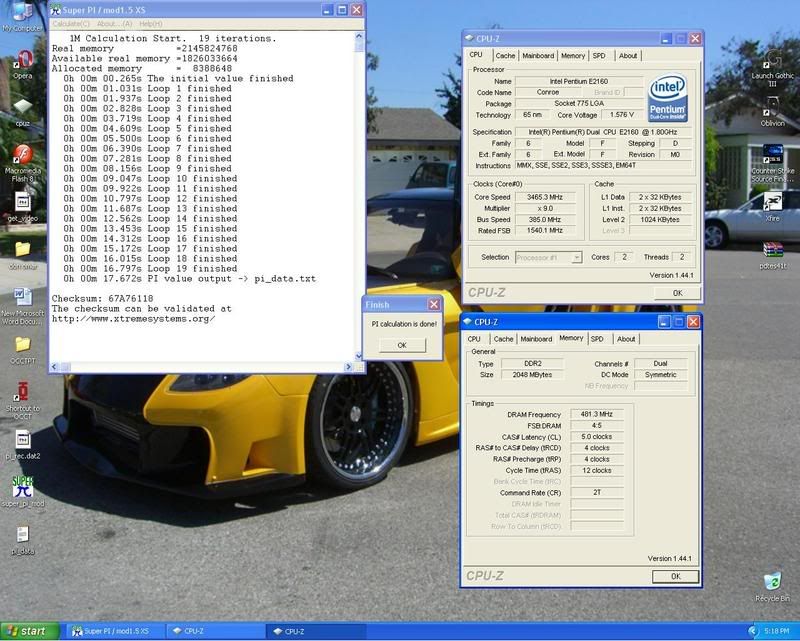Open the Calculate menu in Super PI
The width and height of the screenshot is (800, 641).
[x=71, y=23]
